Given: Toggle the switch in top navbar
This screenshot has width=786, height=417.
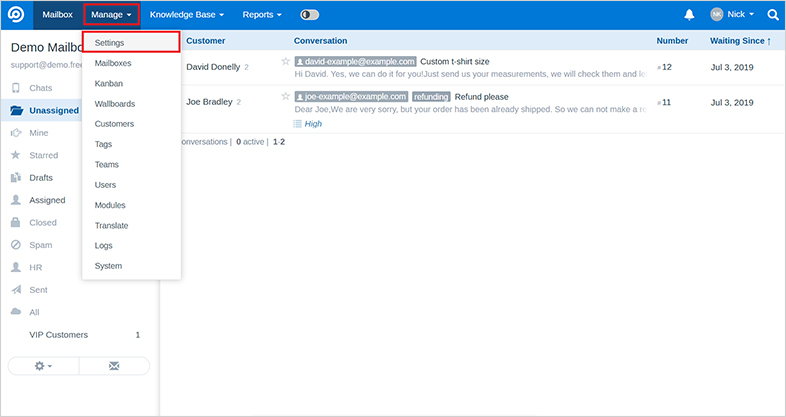Looking at the screenshot, I should coord(309,15).
